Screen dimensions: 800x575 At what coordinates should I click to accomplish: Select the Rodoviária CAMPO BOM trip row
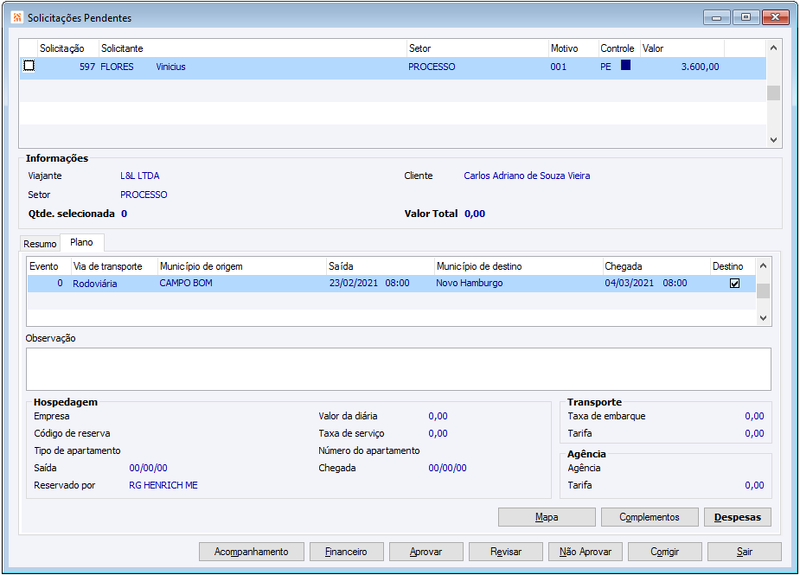391,283
